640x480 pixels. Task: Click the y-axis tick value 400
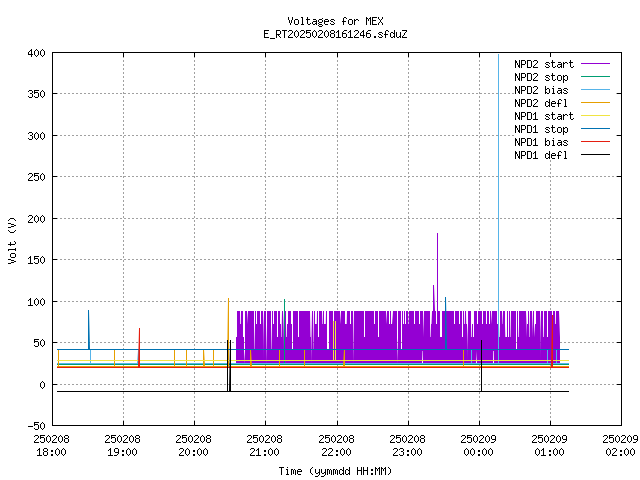36,53
